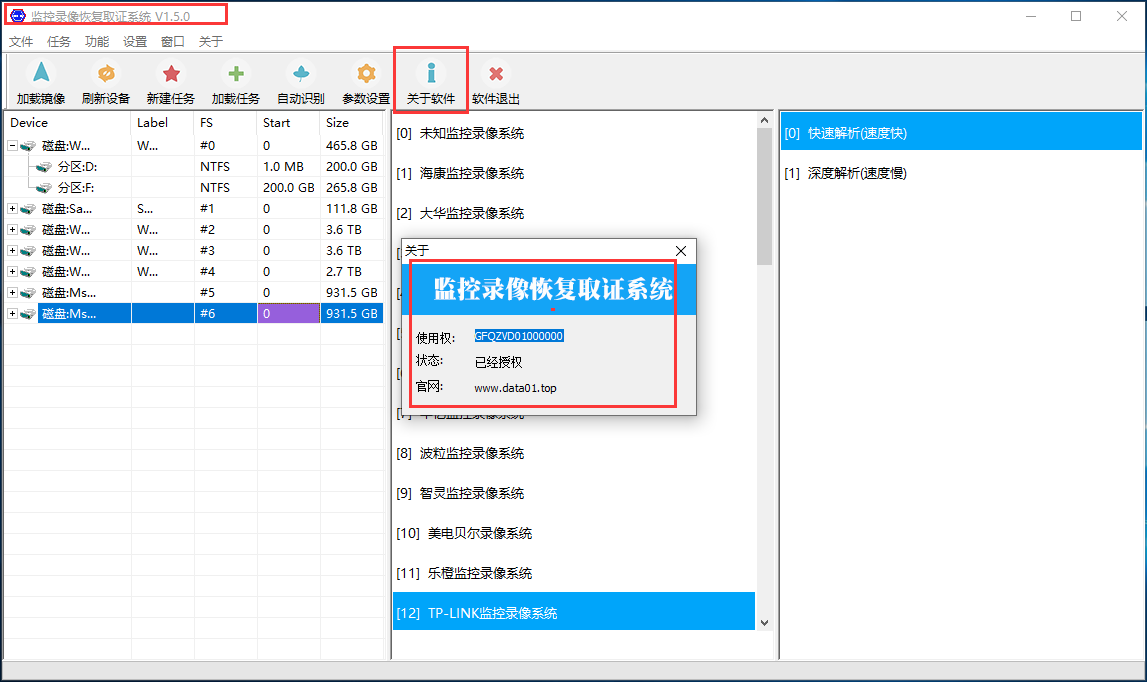Collapse the first disk 磁盘:W... #0 tree node
Image resolution: width=1147 pixels, height=682 pixels.
click(12, 146)
